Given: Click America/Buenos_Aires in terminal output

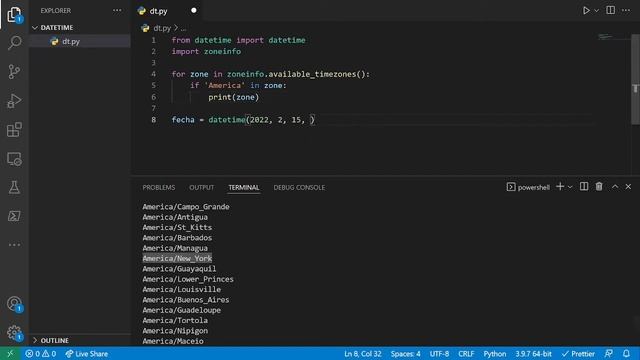Looking at the screenshot, I should tap(186, 300).
